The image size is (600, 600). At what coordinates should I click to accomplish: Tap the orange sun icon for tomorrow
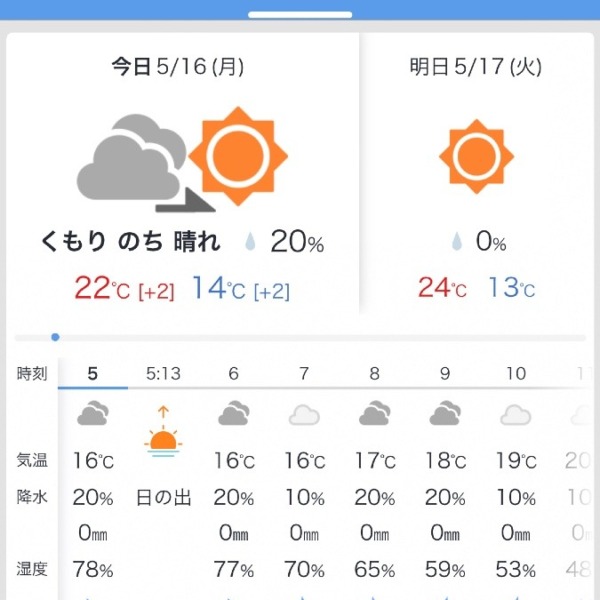(476, 156)
